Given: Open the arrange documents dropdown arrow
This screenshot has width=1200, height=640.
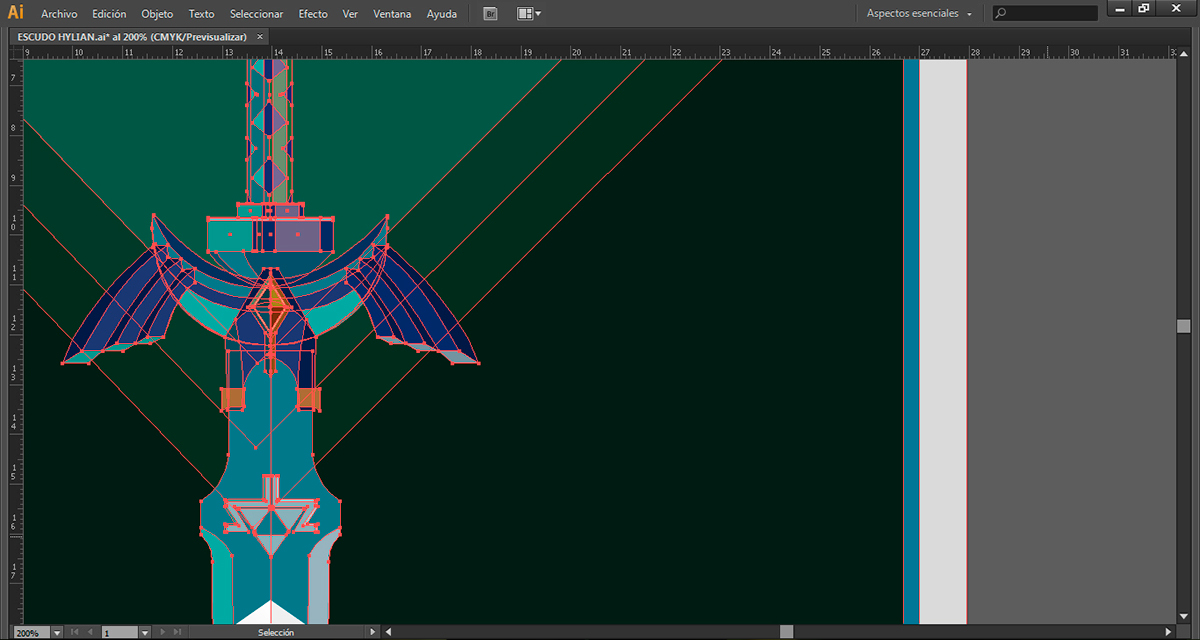Looking at the screenshot, I should click(x=538, y=13).
